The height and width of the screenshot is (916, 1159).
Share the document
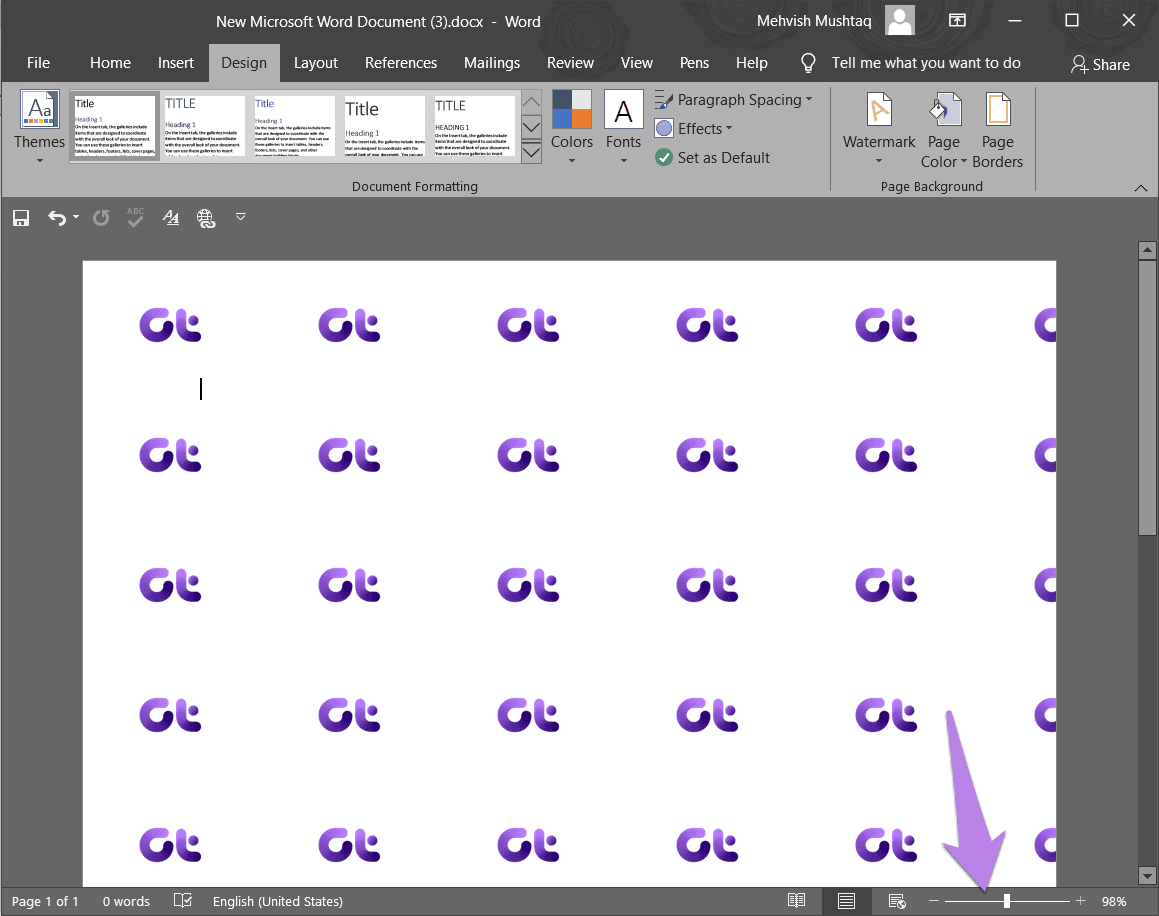tap(1101, 64)
